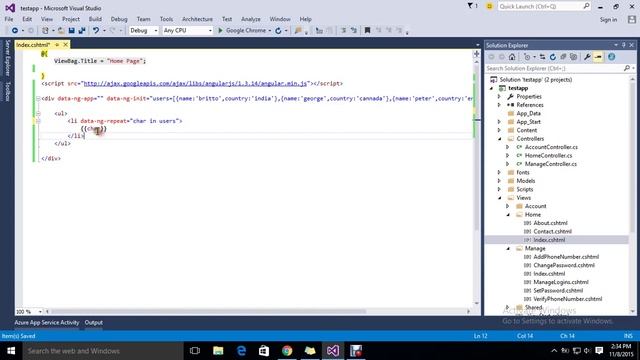Open Visual Studio from taskbar
640x360 pixels.
333,351
